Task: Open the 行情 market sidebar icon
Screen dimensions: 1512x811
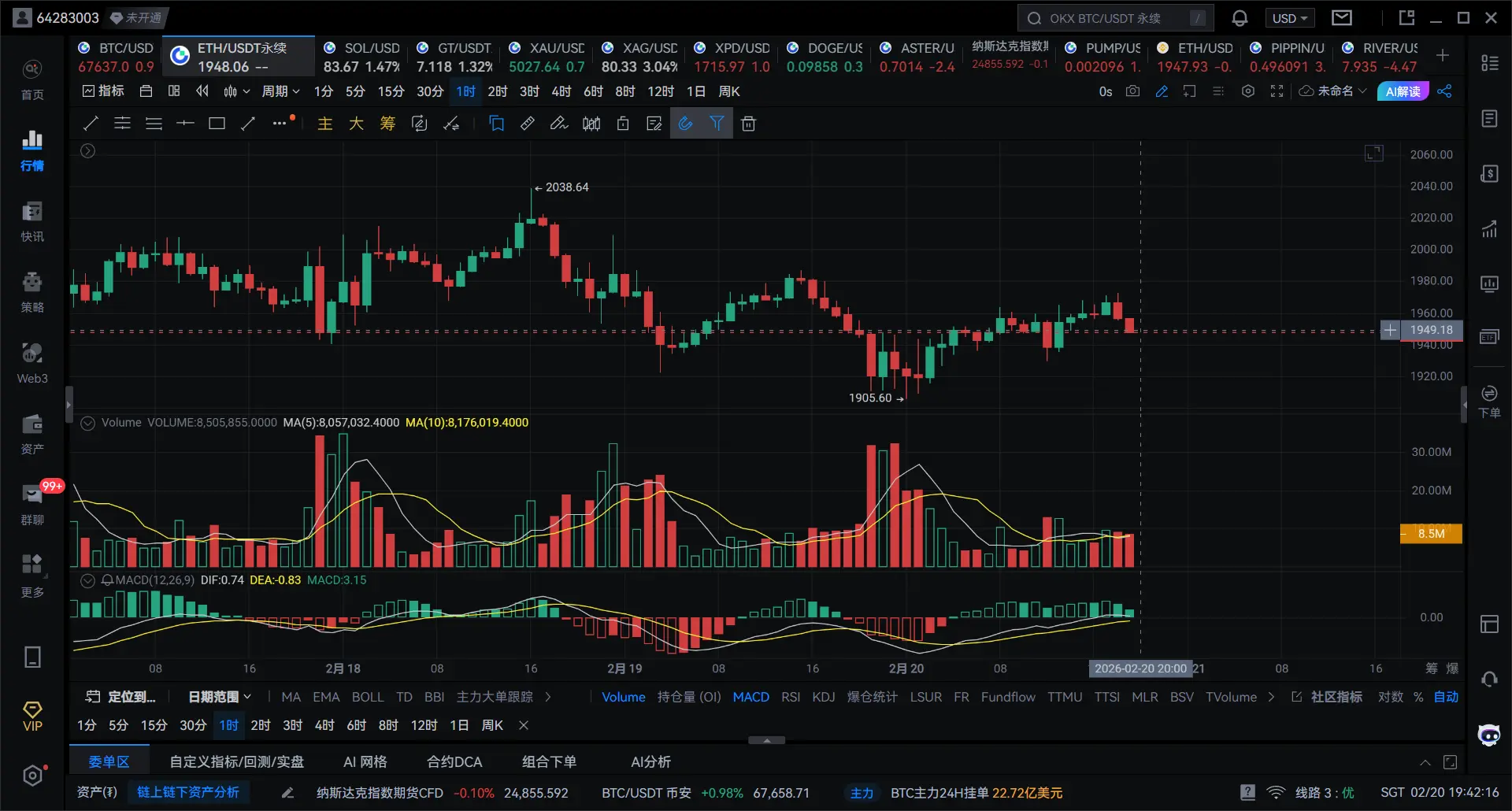Action: pyautogui.click(x=32, y=150)
